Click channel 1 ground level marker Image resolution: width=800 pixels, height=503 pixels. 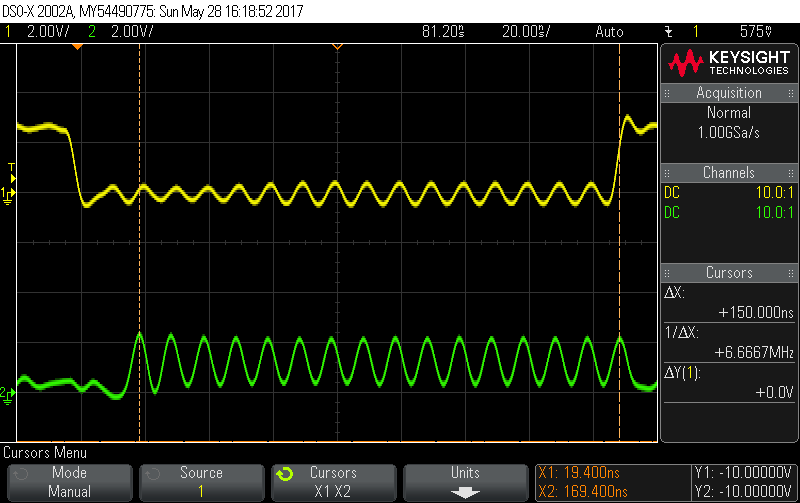tap(8, 196)
